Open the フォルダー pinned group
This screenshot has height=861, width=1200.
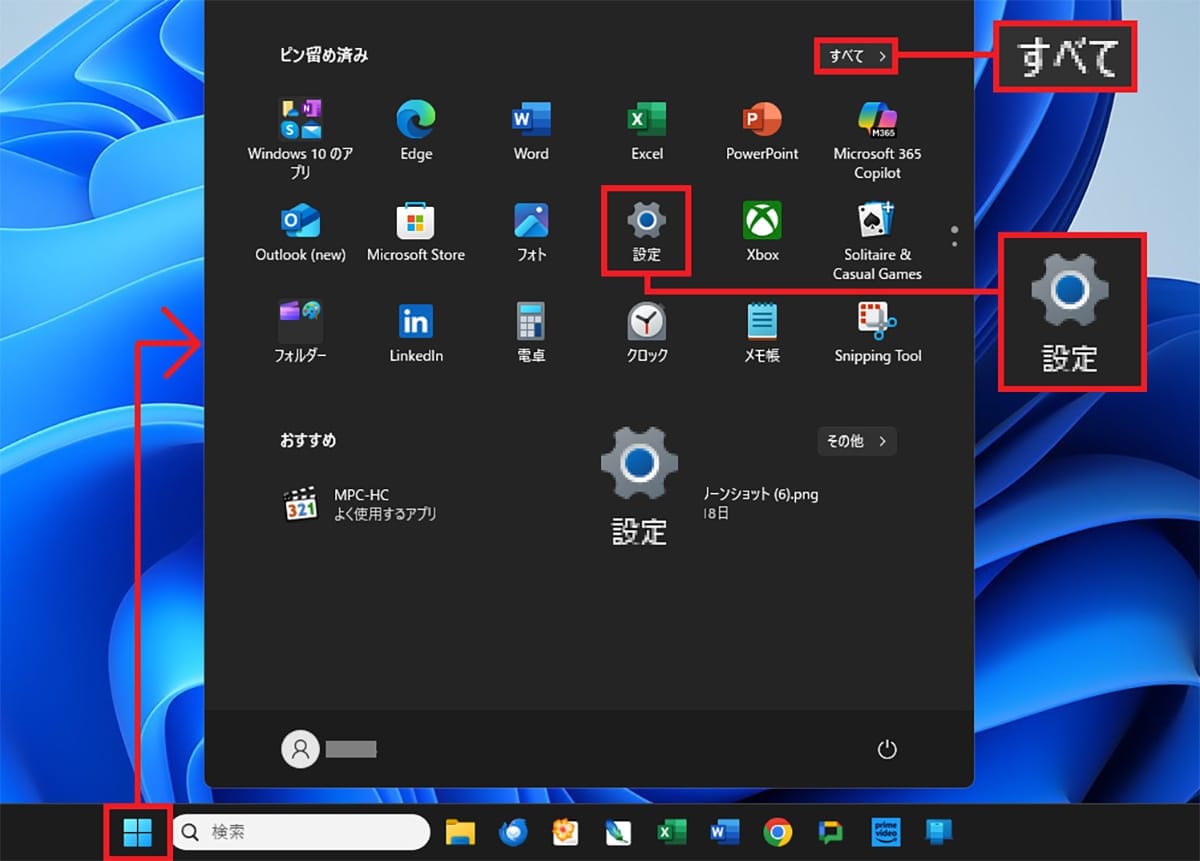pos(300,333)
